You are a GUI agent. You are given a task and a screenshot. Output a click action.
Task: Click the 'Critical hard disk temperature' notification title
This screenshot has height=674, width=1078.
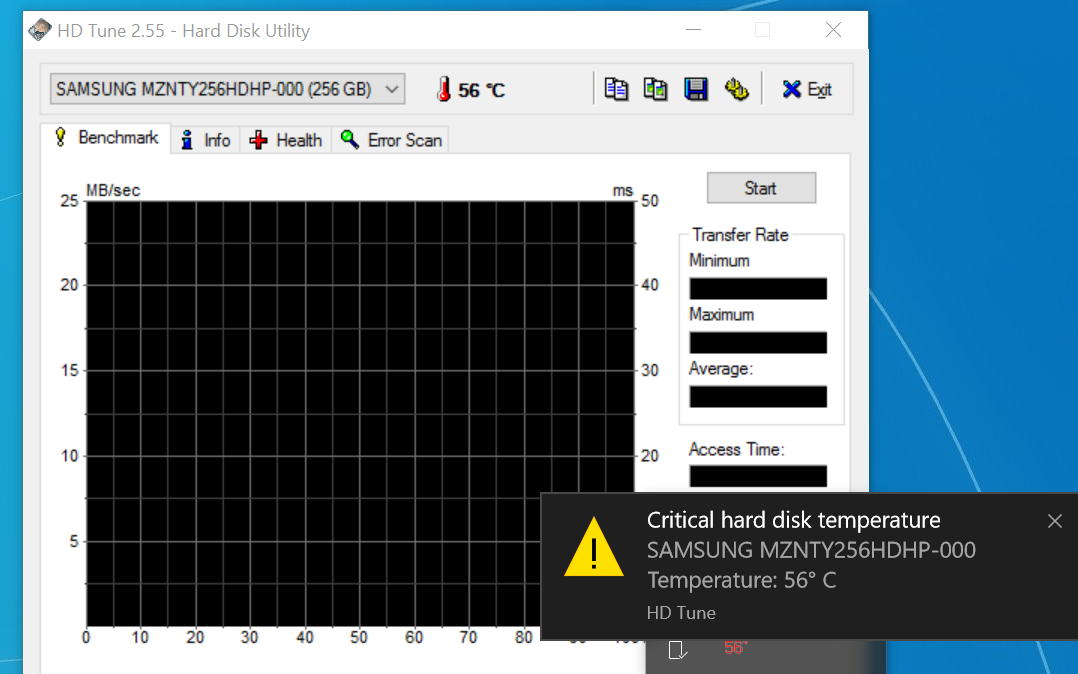pyautogui.click(x=793, y=520)
